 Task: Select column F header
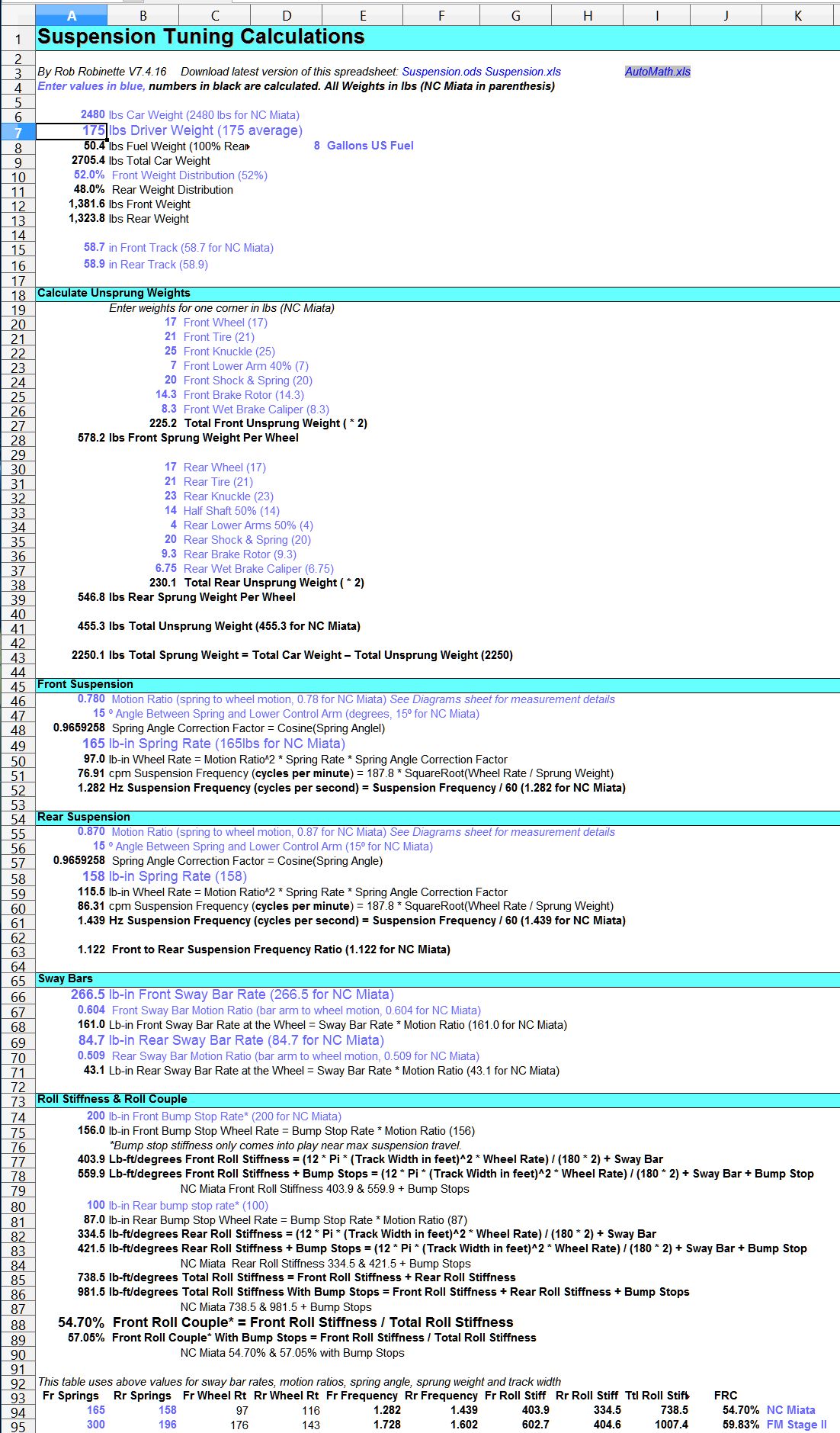[x=441, y=15]
